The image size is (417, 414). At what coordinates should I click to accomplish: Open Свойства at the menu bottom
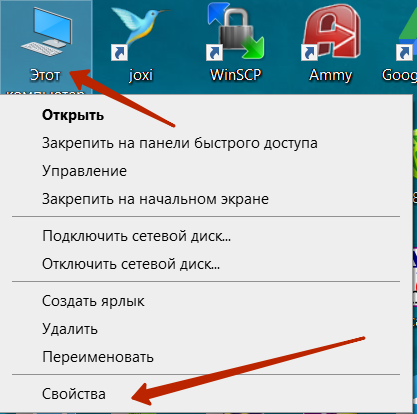click(x=74, y=394)
